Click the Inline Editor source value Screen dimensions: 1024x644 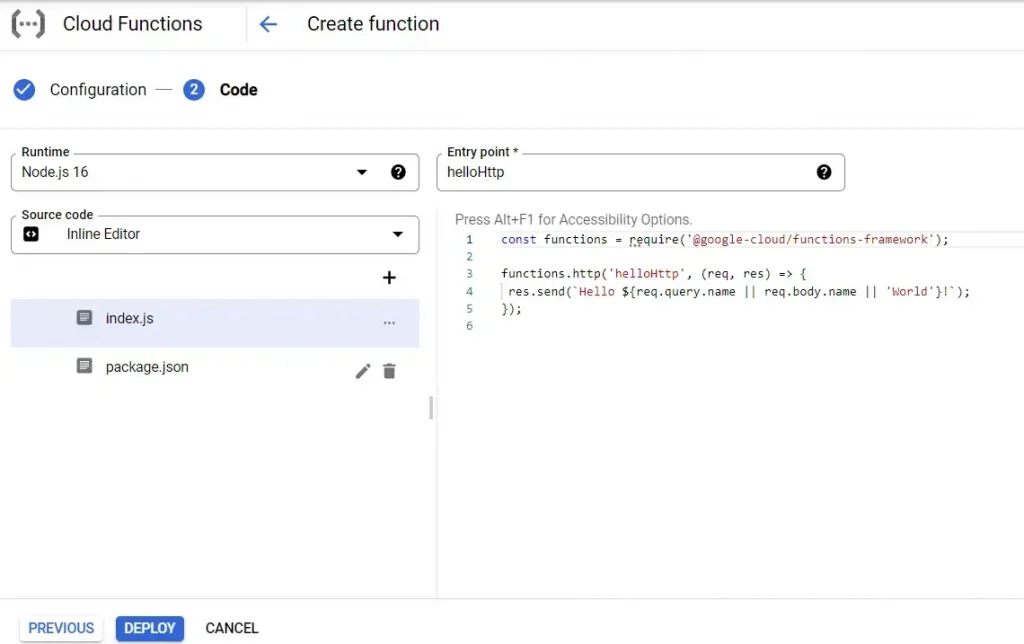click(103, 234)
